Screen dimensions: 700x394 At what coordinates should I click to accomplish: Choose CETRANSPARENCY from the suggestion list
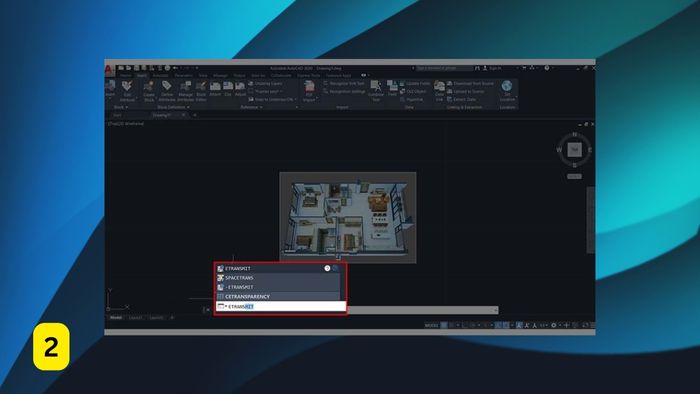pos(278,296)
